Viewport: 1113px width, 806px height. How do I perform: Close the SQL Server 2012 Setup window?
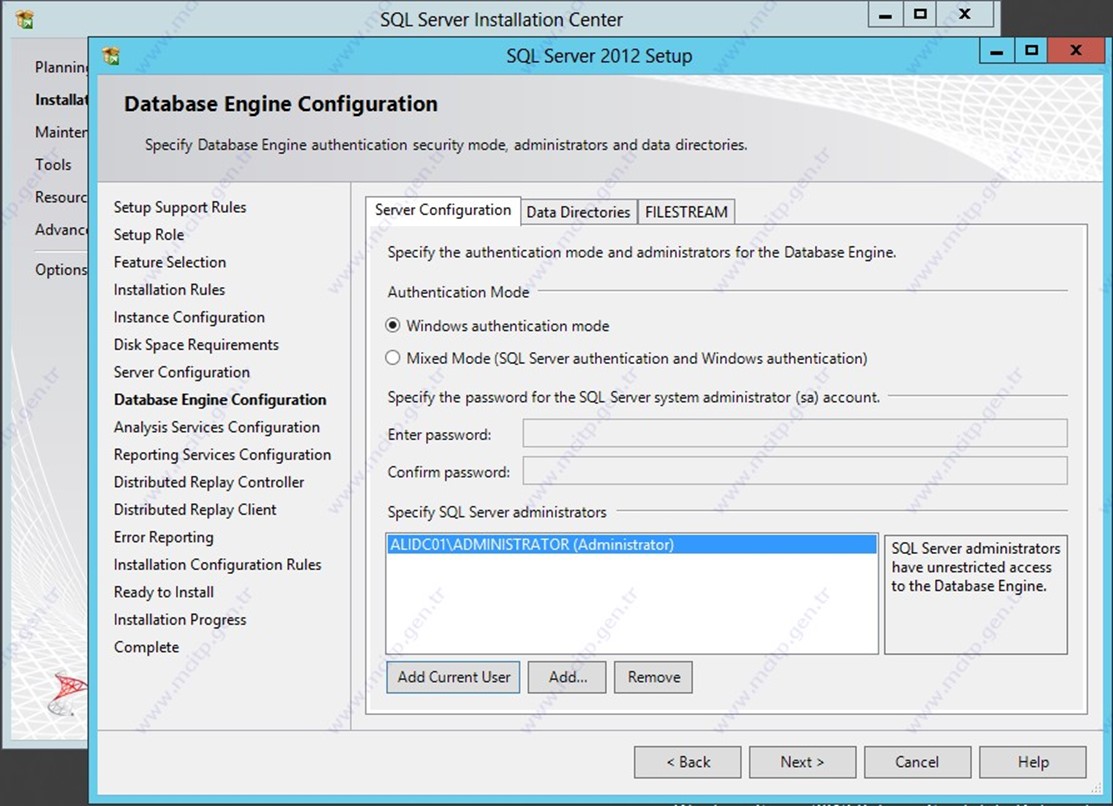pos(1076,50)
